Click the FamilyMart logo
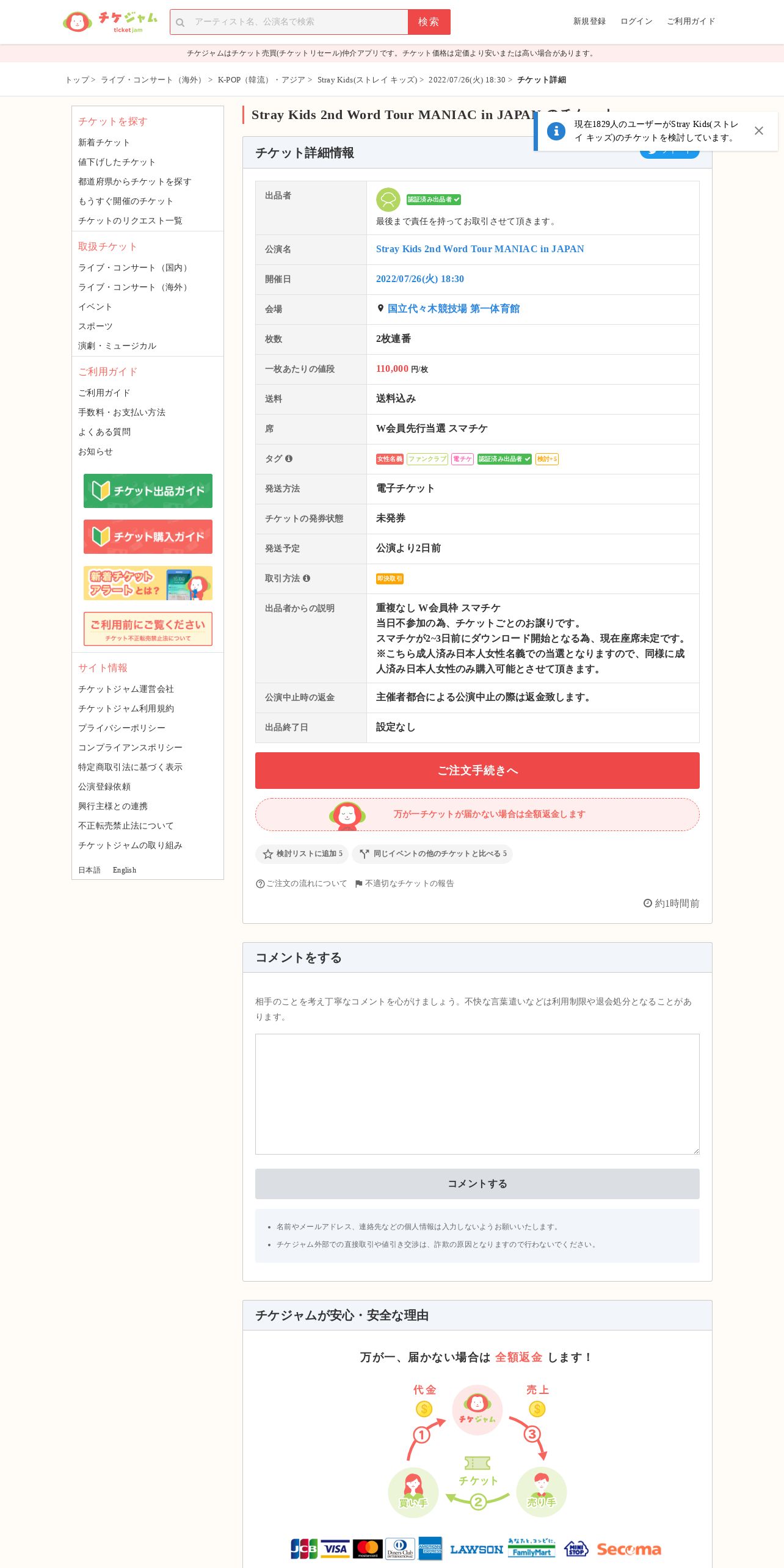784x1568 pixels. pyautogui.click(x=532, y=1548)
